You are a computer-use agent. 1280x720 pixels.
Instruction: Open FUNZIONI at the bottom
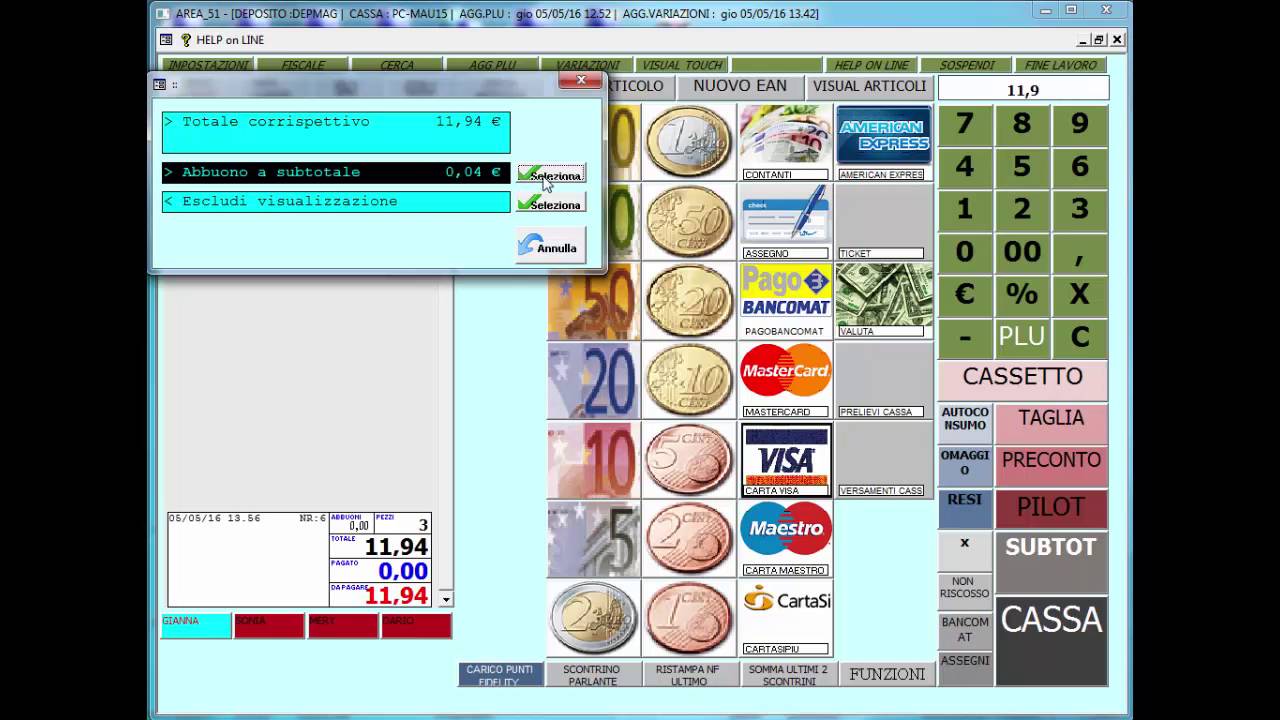[x=887, y=674]
